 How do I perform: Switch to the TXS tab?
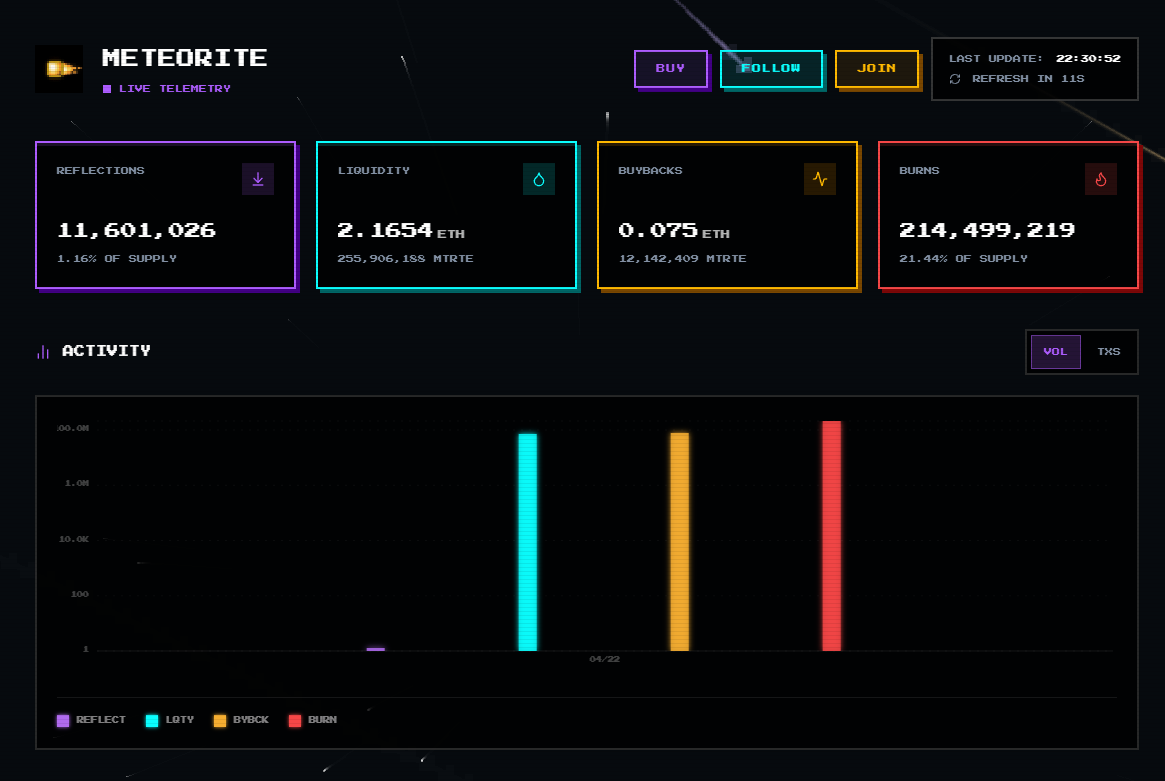pos(1108,351)
